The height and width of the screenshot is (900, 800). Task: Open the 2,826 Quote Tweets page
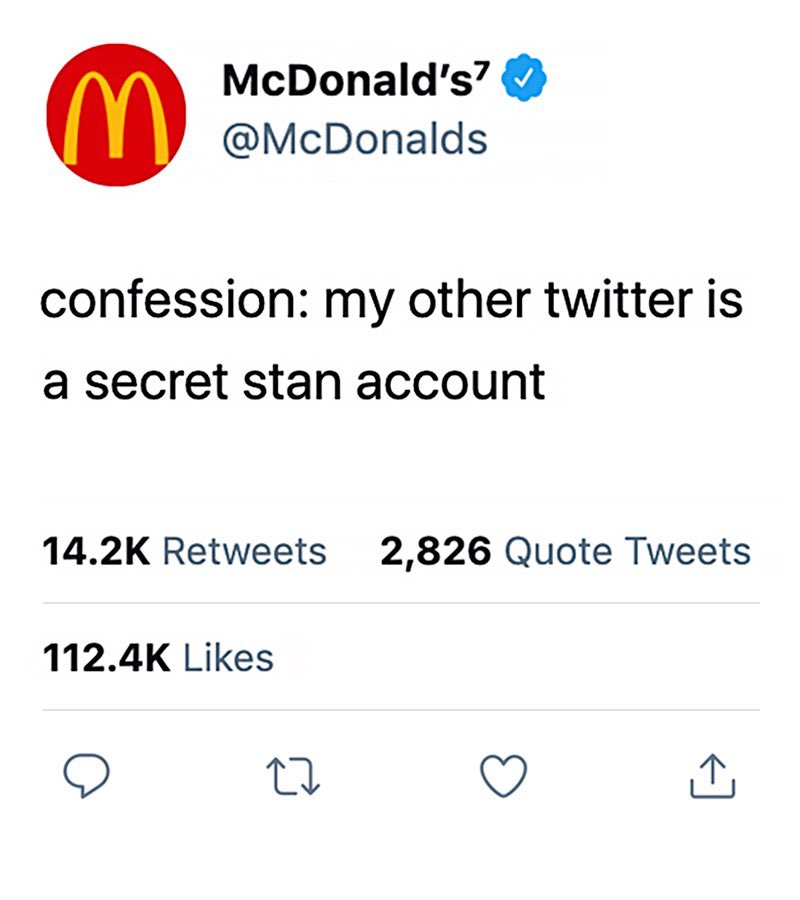tap(566, 550)
